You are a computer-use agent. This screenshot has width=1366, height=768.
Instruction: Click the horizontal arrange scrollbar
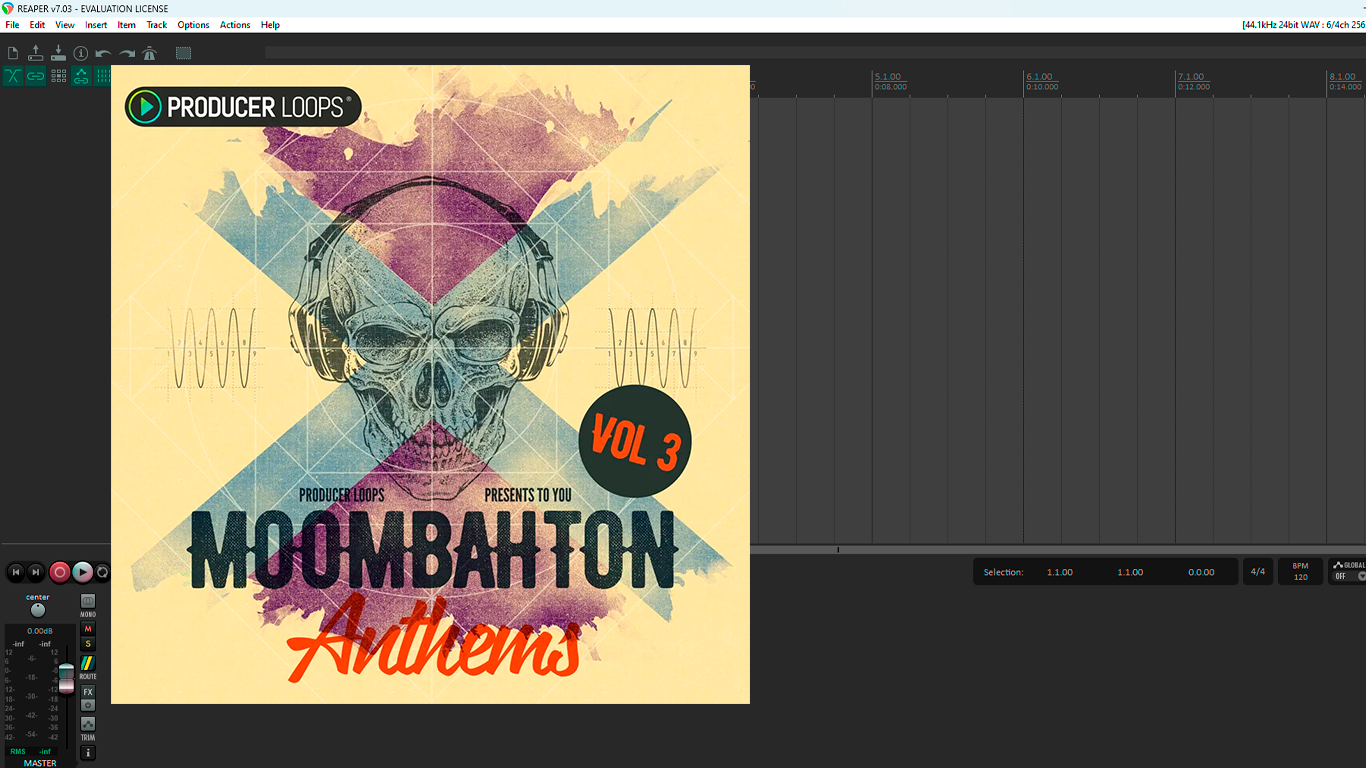[1058, 550]
